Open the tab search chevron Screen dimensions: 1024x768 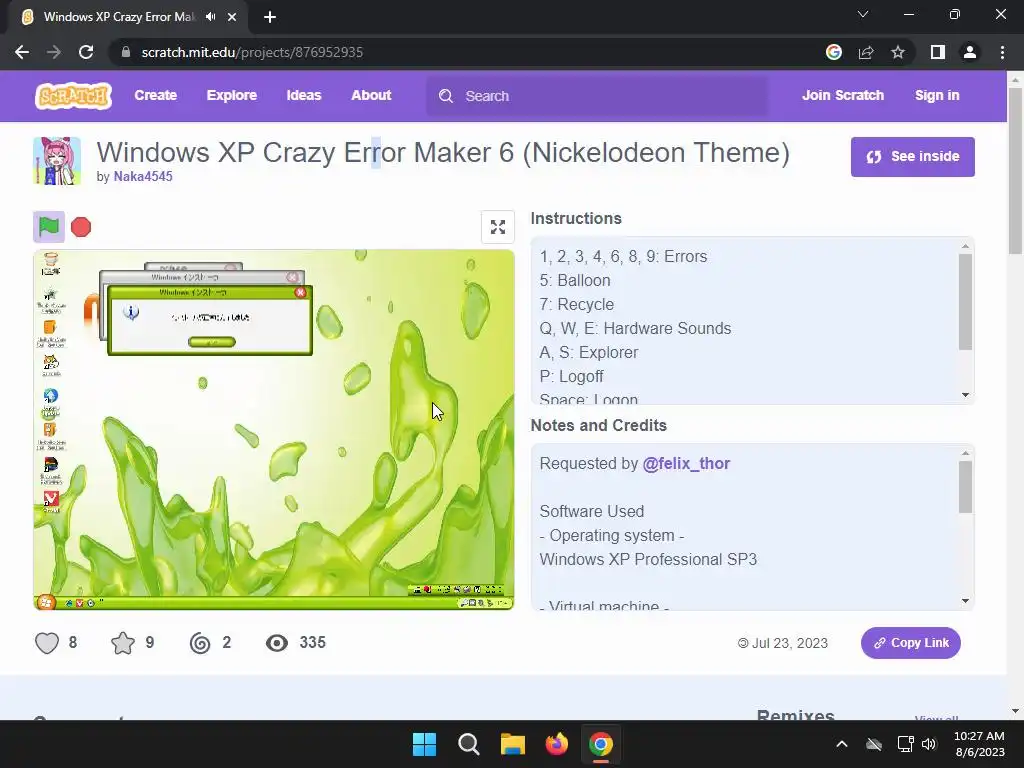863,14
